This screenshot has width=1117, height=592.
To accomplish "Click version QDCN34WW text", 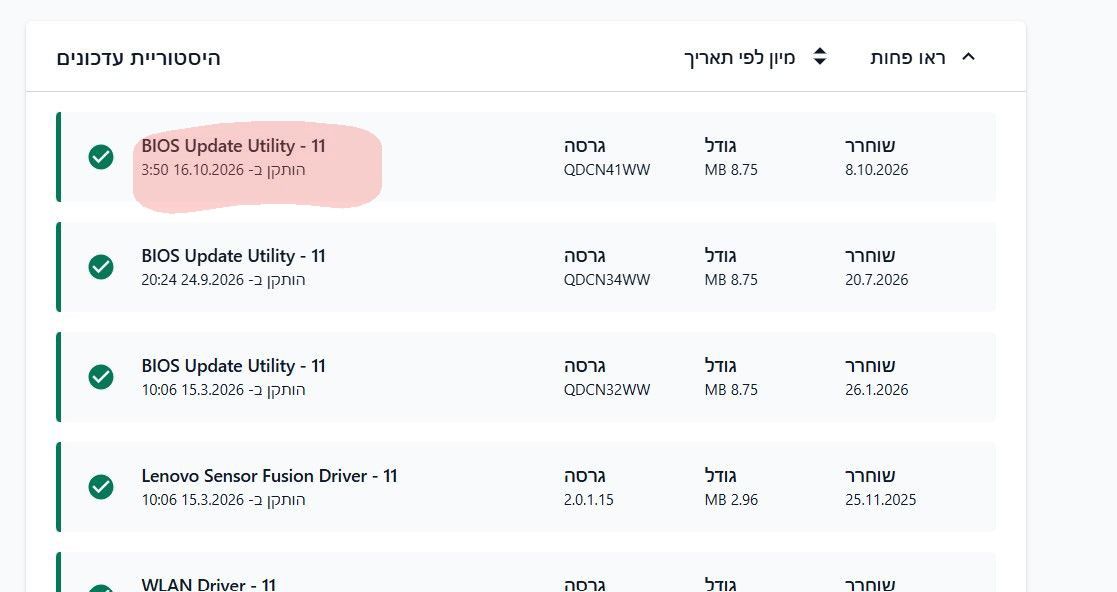I will click(607, 280).
